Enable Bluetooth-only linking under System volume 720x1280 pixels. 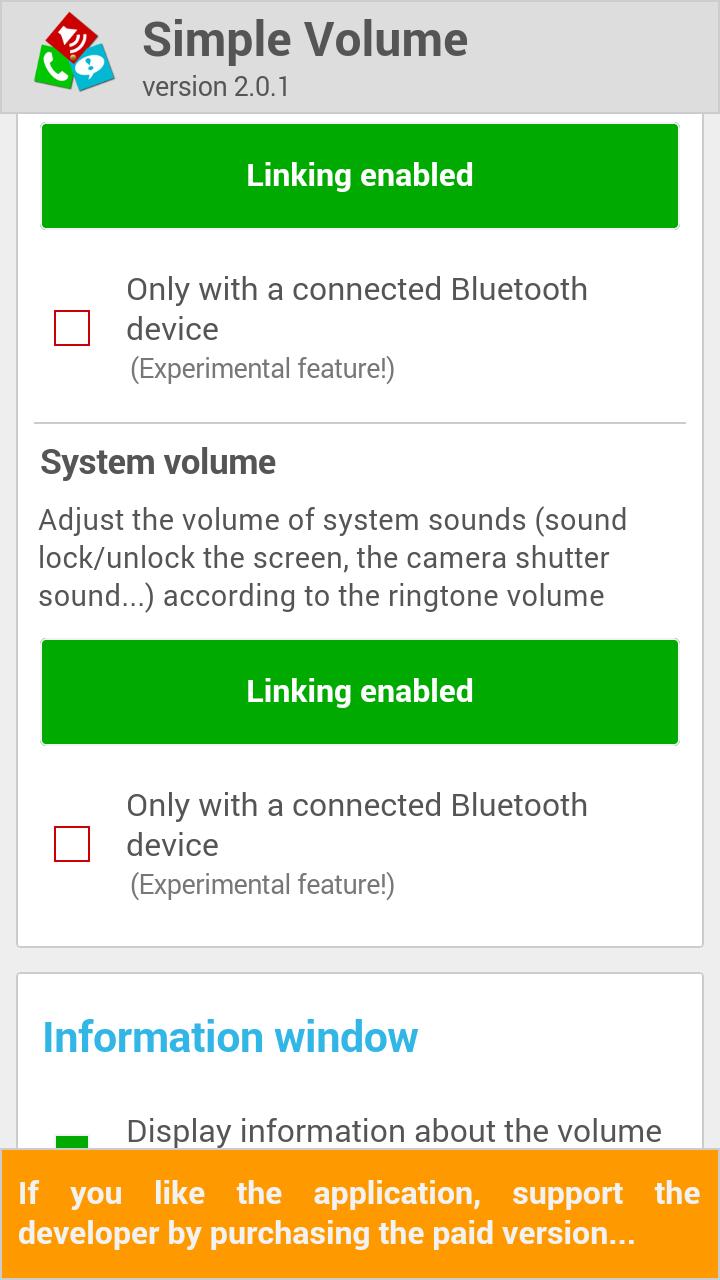(72, 843)
